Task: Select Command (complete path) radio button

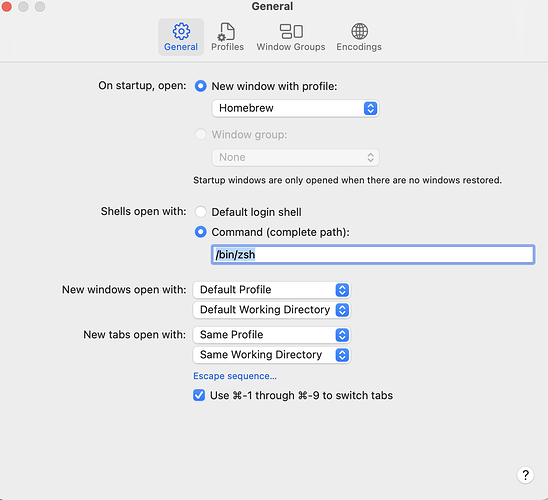Action: pyautogui.click(x=201, y=232)
